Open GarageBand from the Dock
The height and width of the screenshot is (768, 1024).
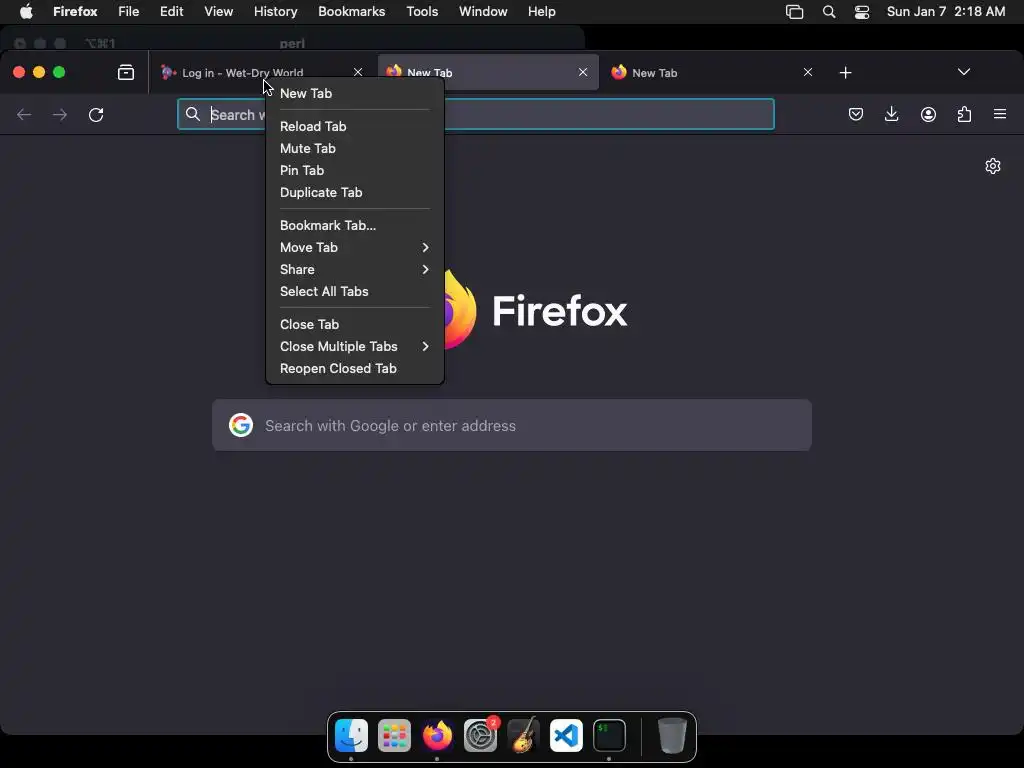523,735
